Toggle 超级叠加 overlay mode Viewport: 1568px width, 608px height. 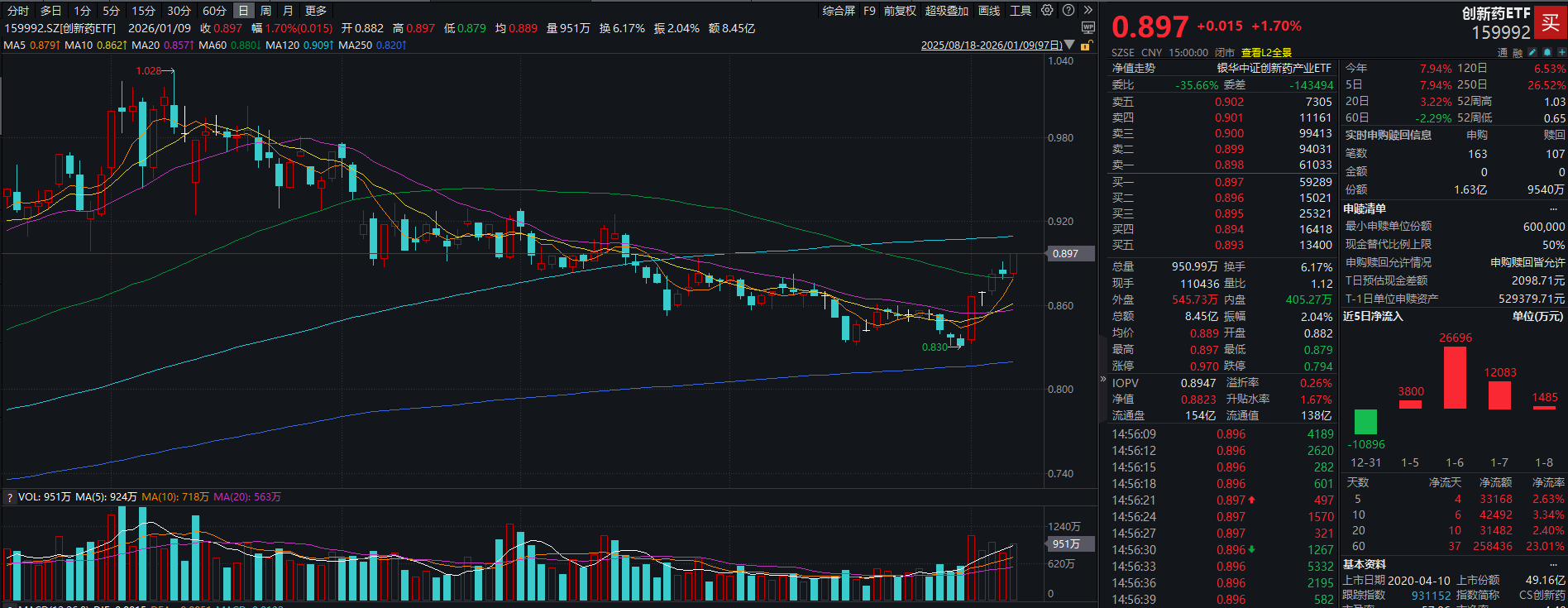pyautogui.click(x=946, y=11)
